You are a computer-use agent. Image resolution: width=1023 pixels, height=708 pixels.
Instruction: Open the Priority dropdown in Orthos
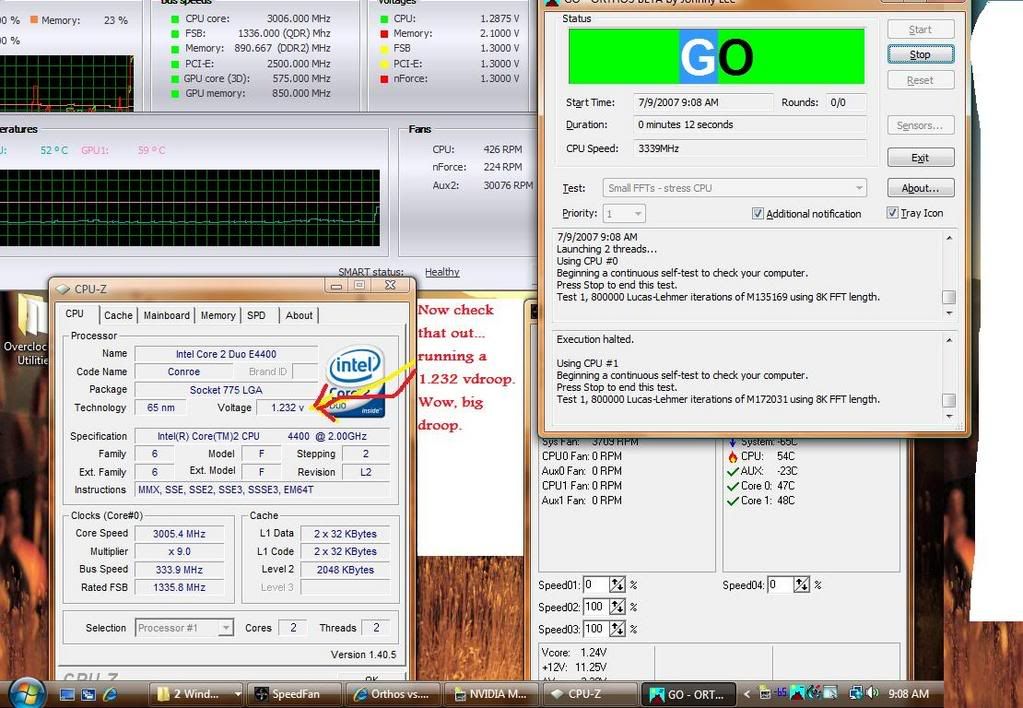pyautogui.click(x=624, y=213)
